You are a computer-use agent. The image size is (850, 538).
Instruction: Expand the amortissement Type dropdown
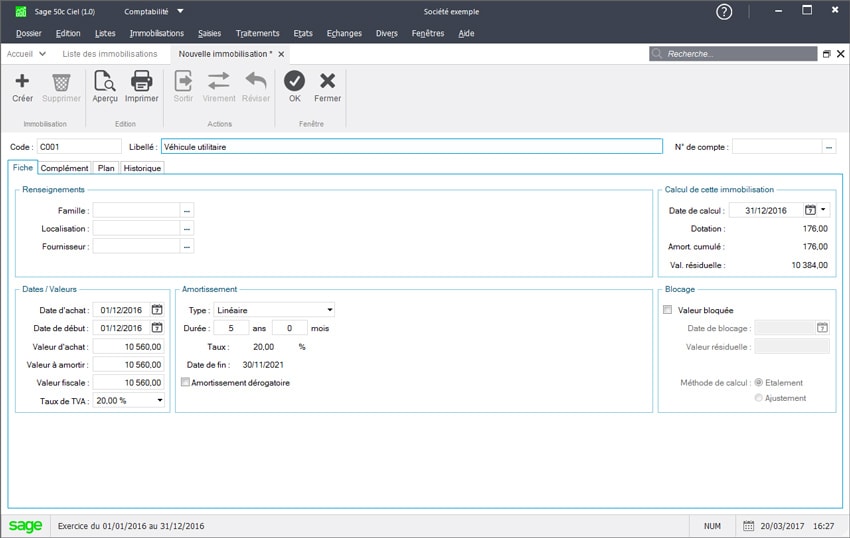(330, 310)
